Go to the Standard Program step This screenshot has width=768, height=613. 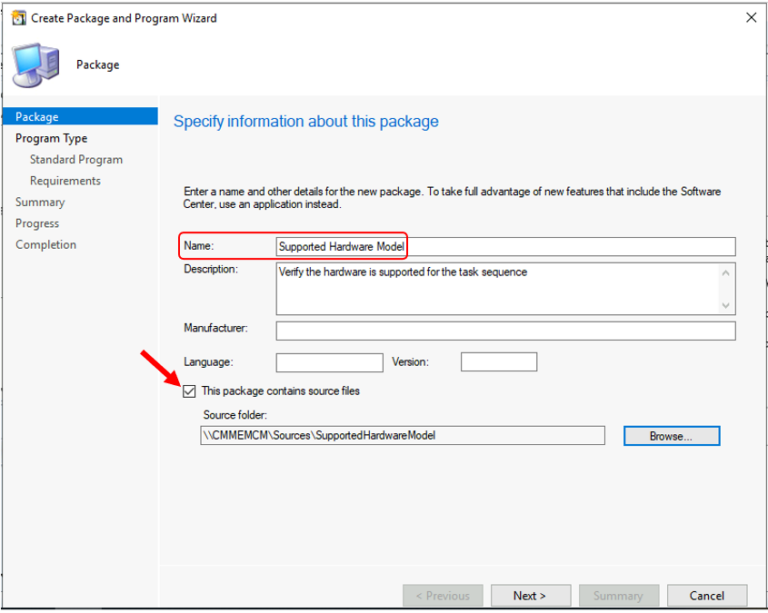click(76, 160)
